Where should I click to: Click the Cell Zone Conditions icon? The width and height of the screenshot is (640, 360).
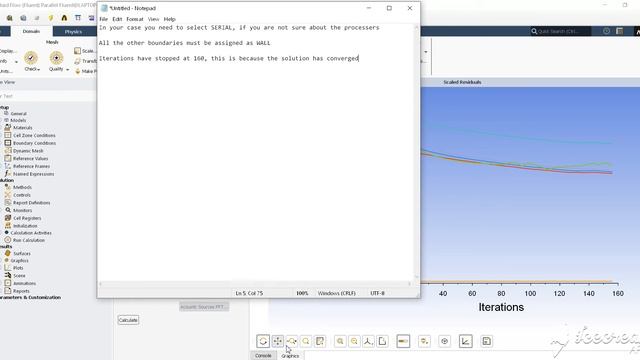click(7, 135)
